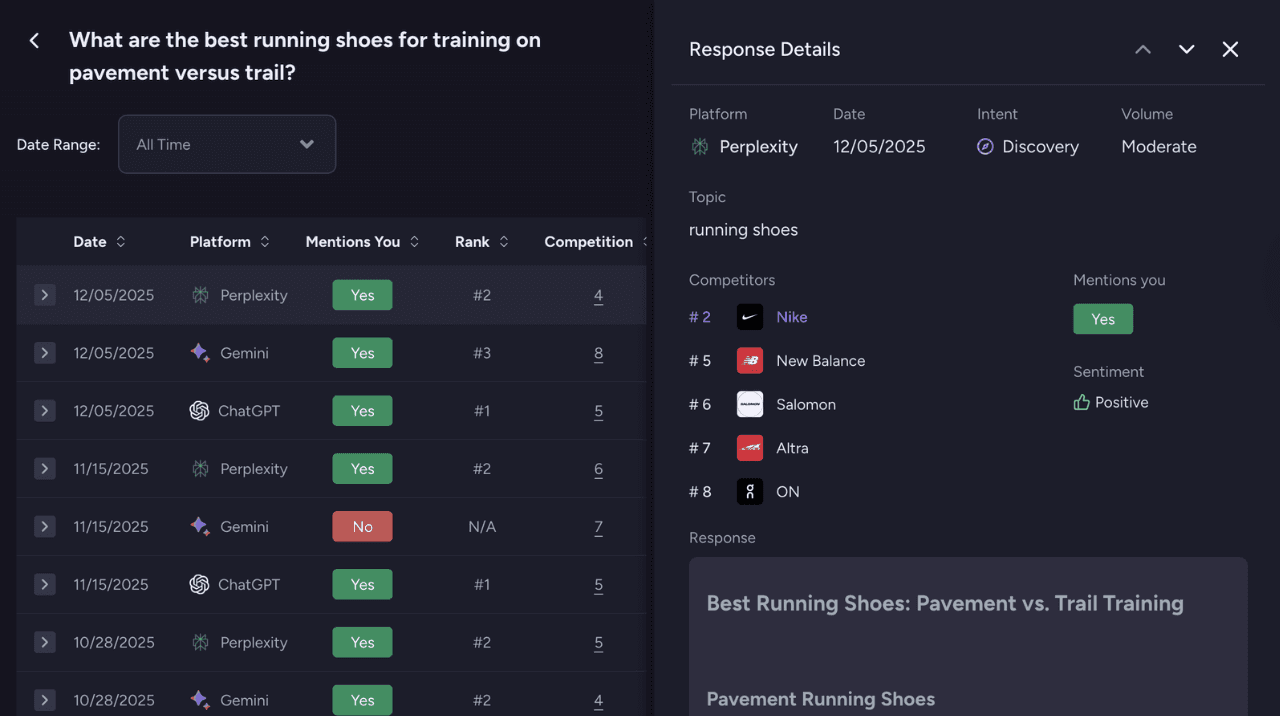
Task: Click the 'N/A' rank cell for Gemini
Action: pos(482,526)
